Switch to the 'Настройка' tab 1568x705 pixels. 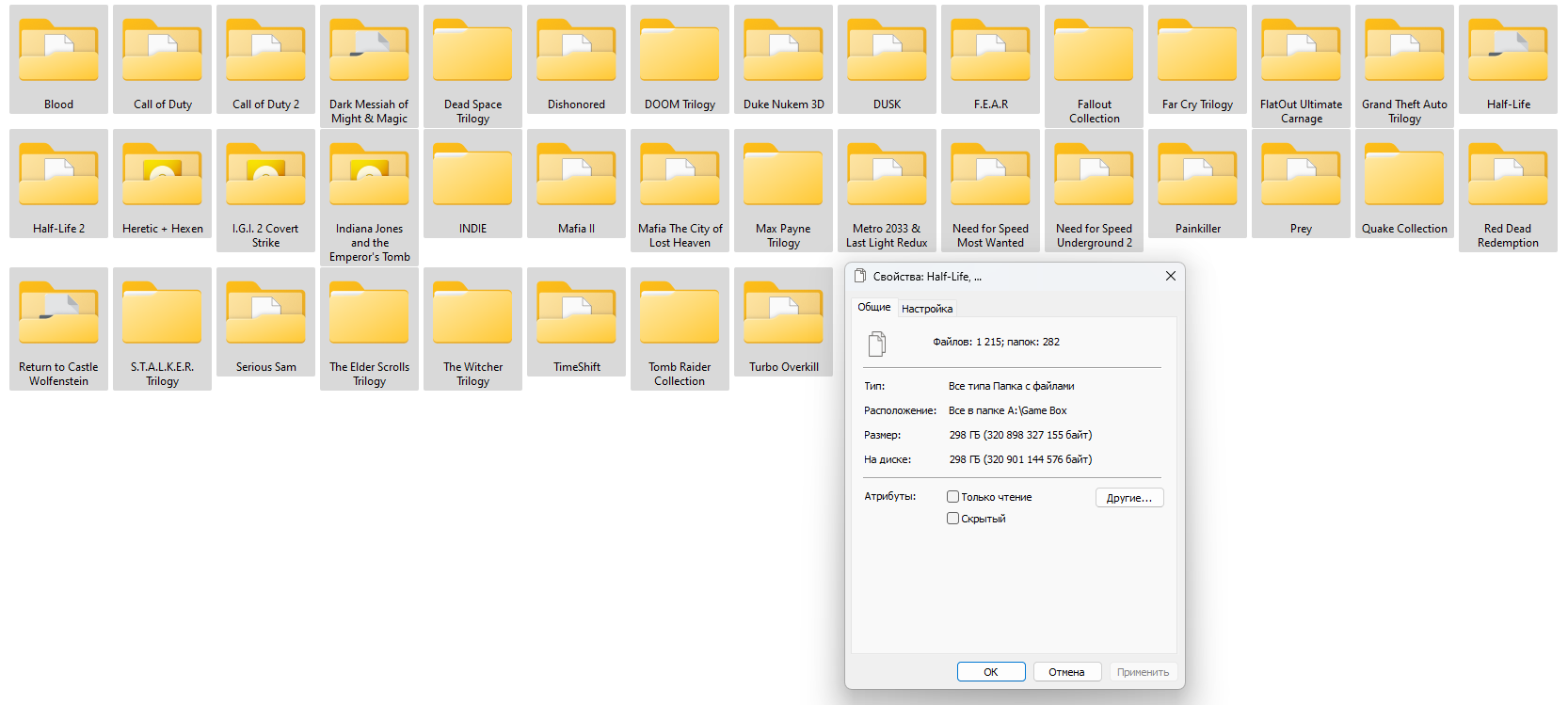tap(927, 309)
